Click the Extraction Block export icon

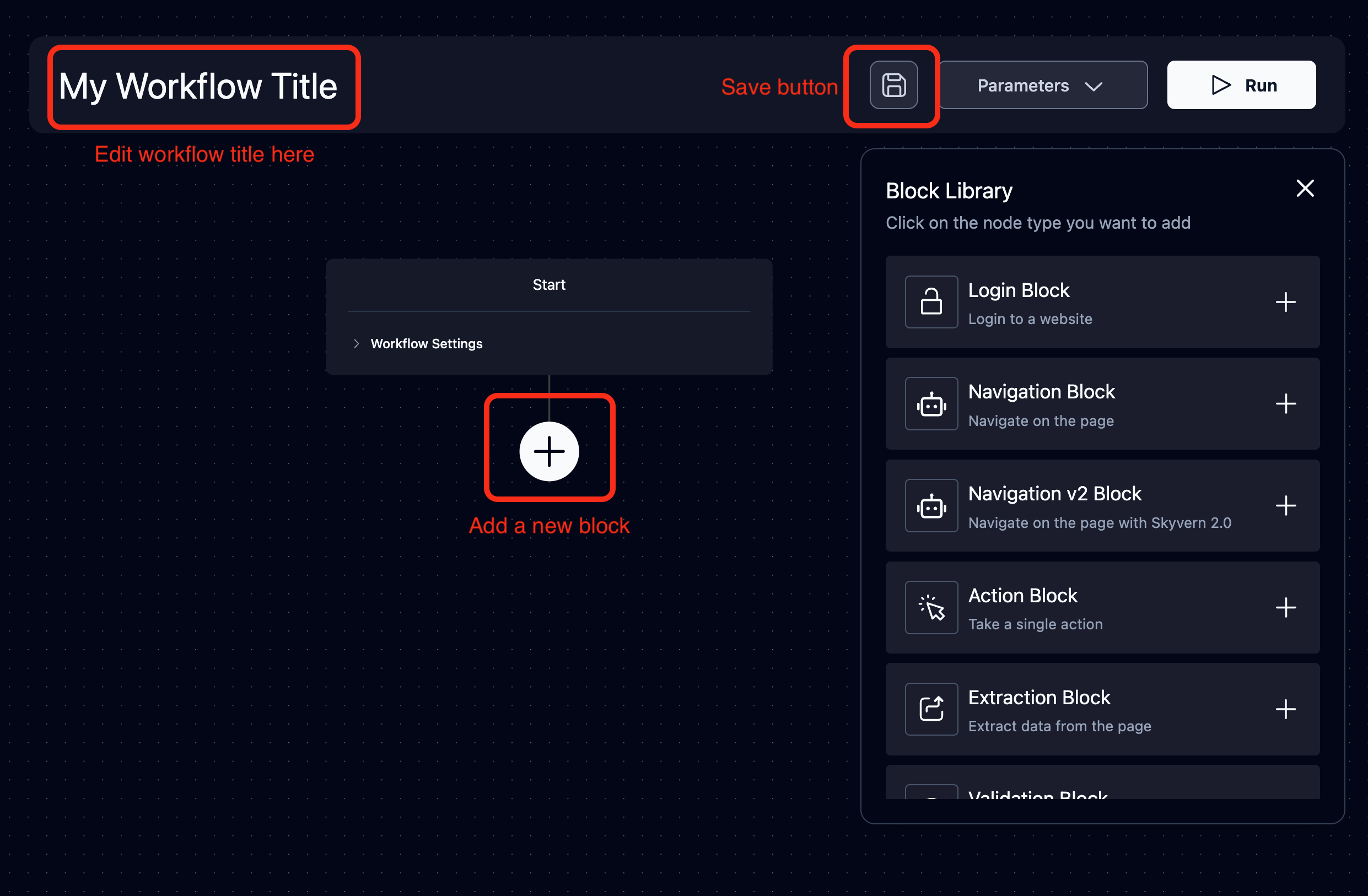tap(931, 709)
